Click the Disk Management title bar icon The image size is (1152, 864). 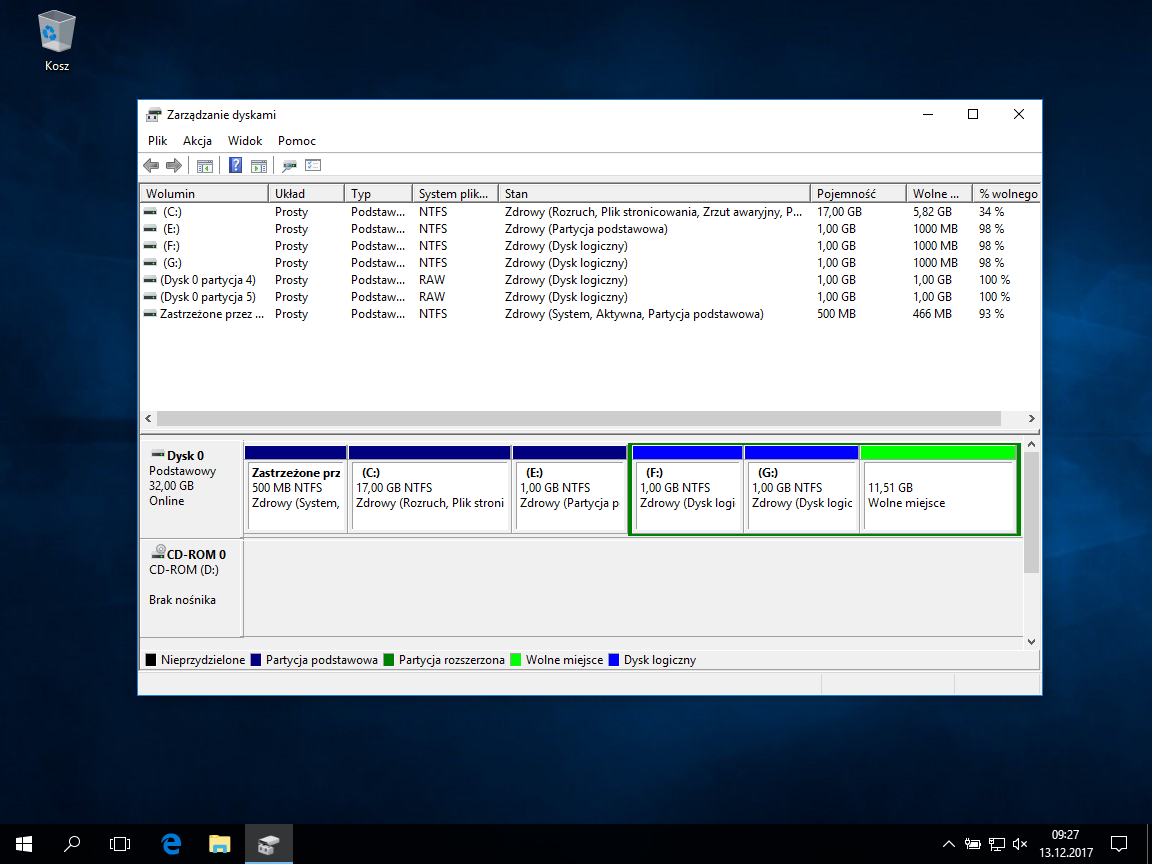point(154,115)
